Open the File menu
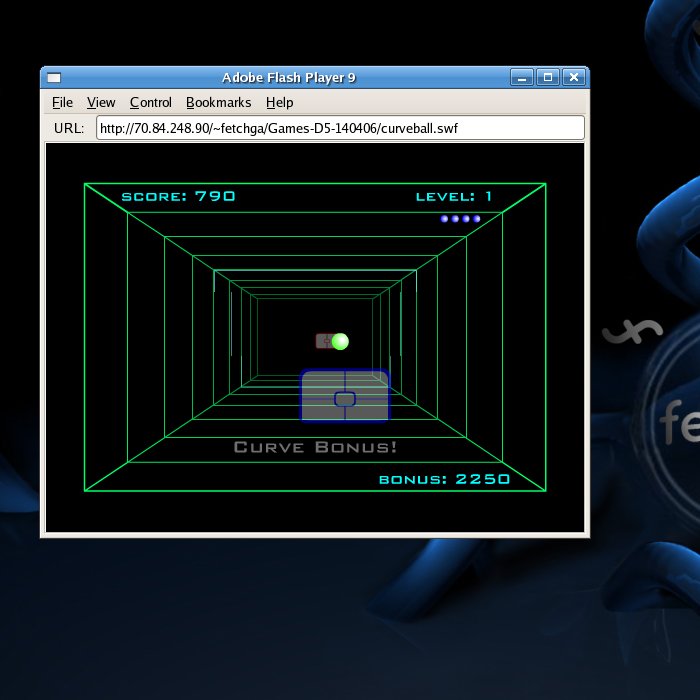Image resolution: width=700 pixels, height=700 pixels. pos(62,103)
